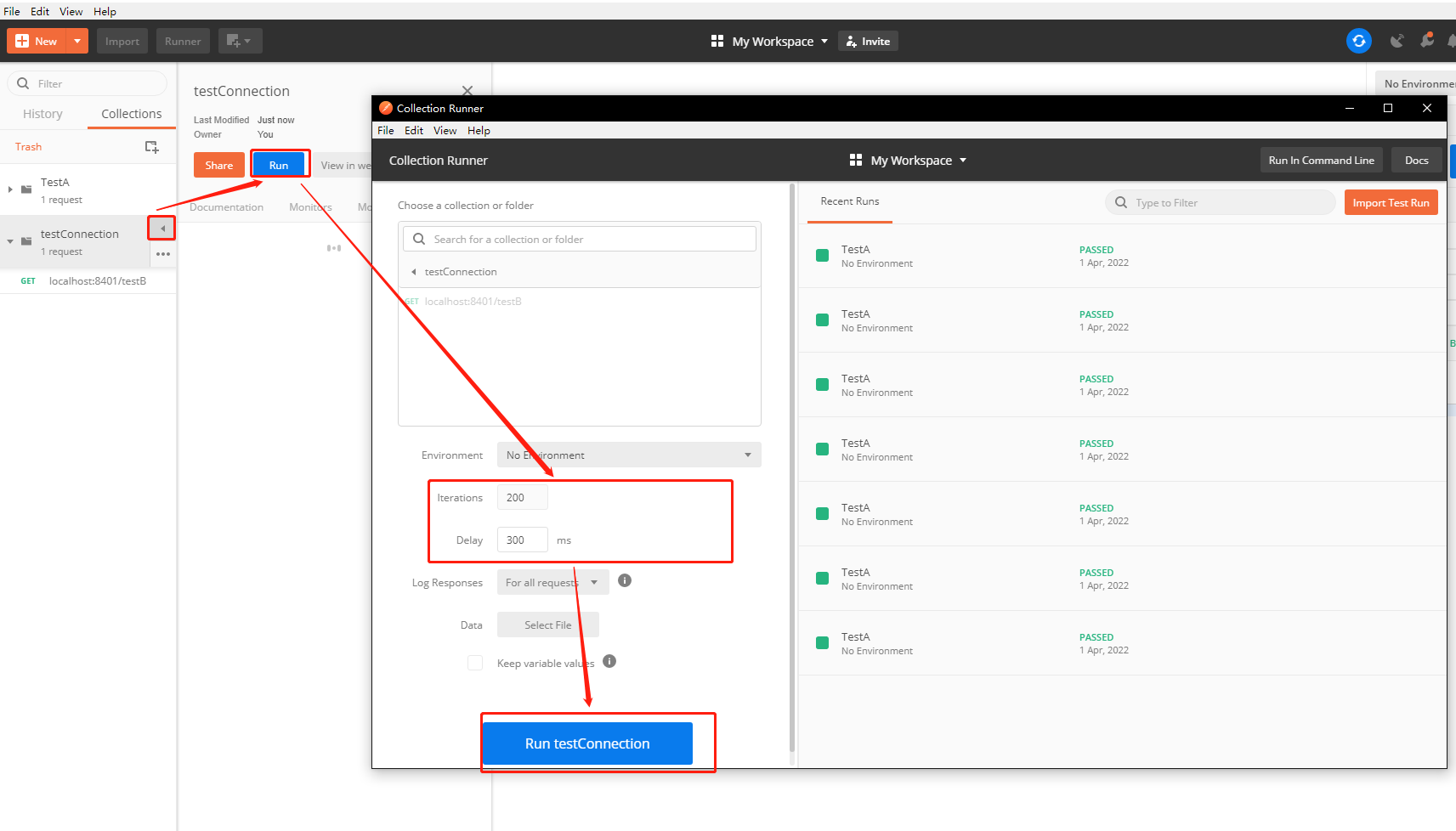Click the Invite button
Screen dimensions: 1456x831
click(x=868, y=41)
